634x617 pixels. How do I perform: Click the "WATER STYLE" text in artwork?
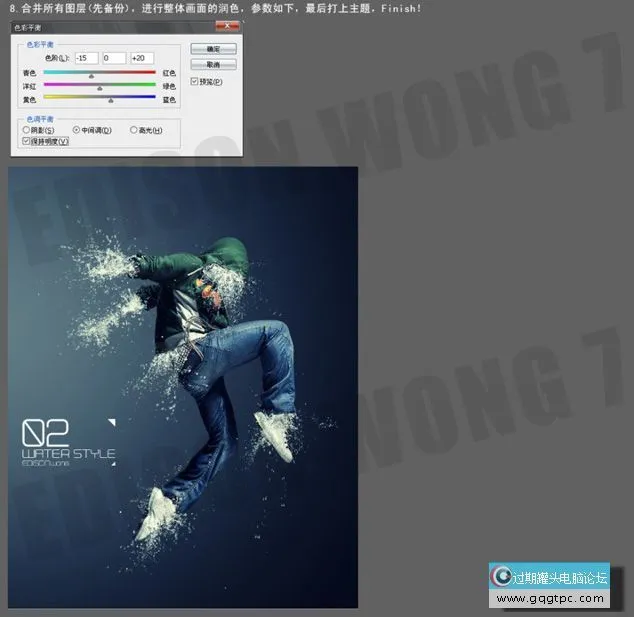(68, 453)
